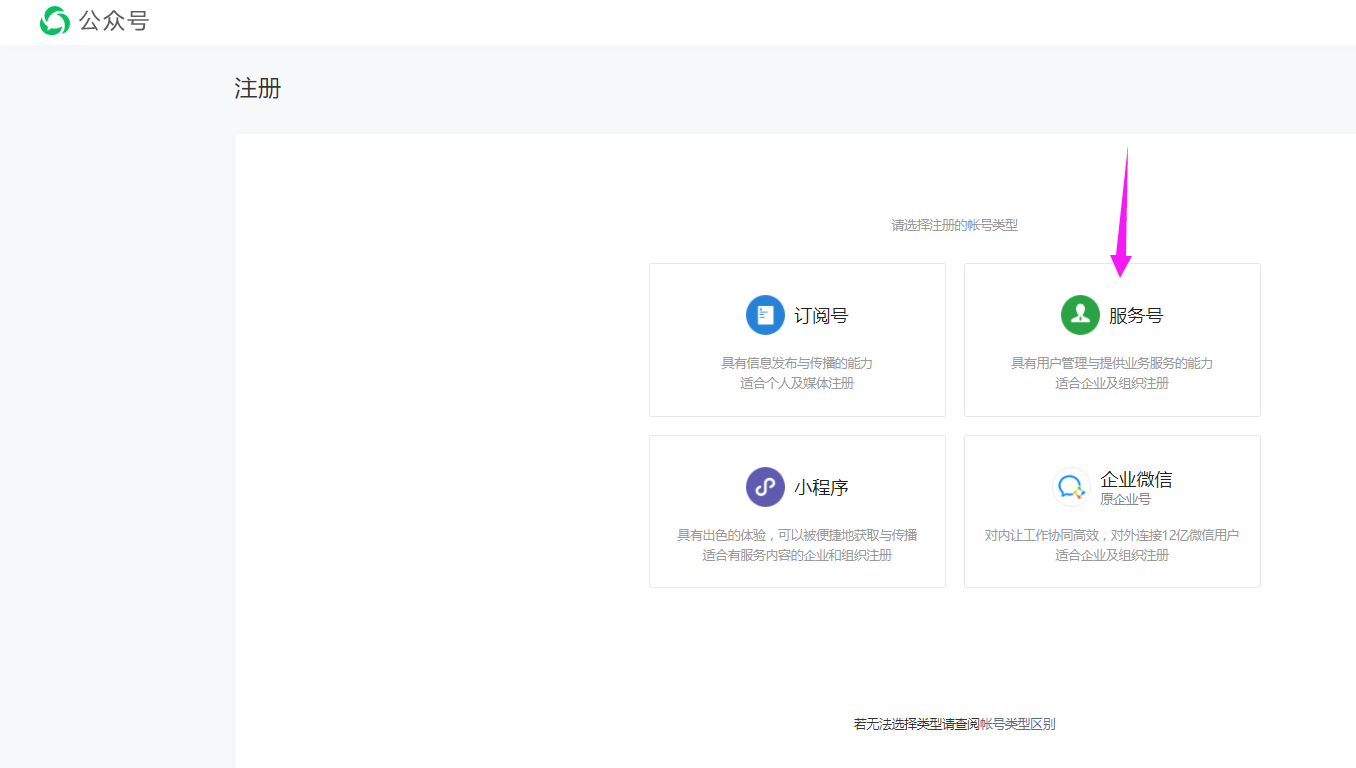The width and height of the screenshot is (1356, 768).
Task: Select the 小程序 title text
Action: tap(821, 488)
